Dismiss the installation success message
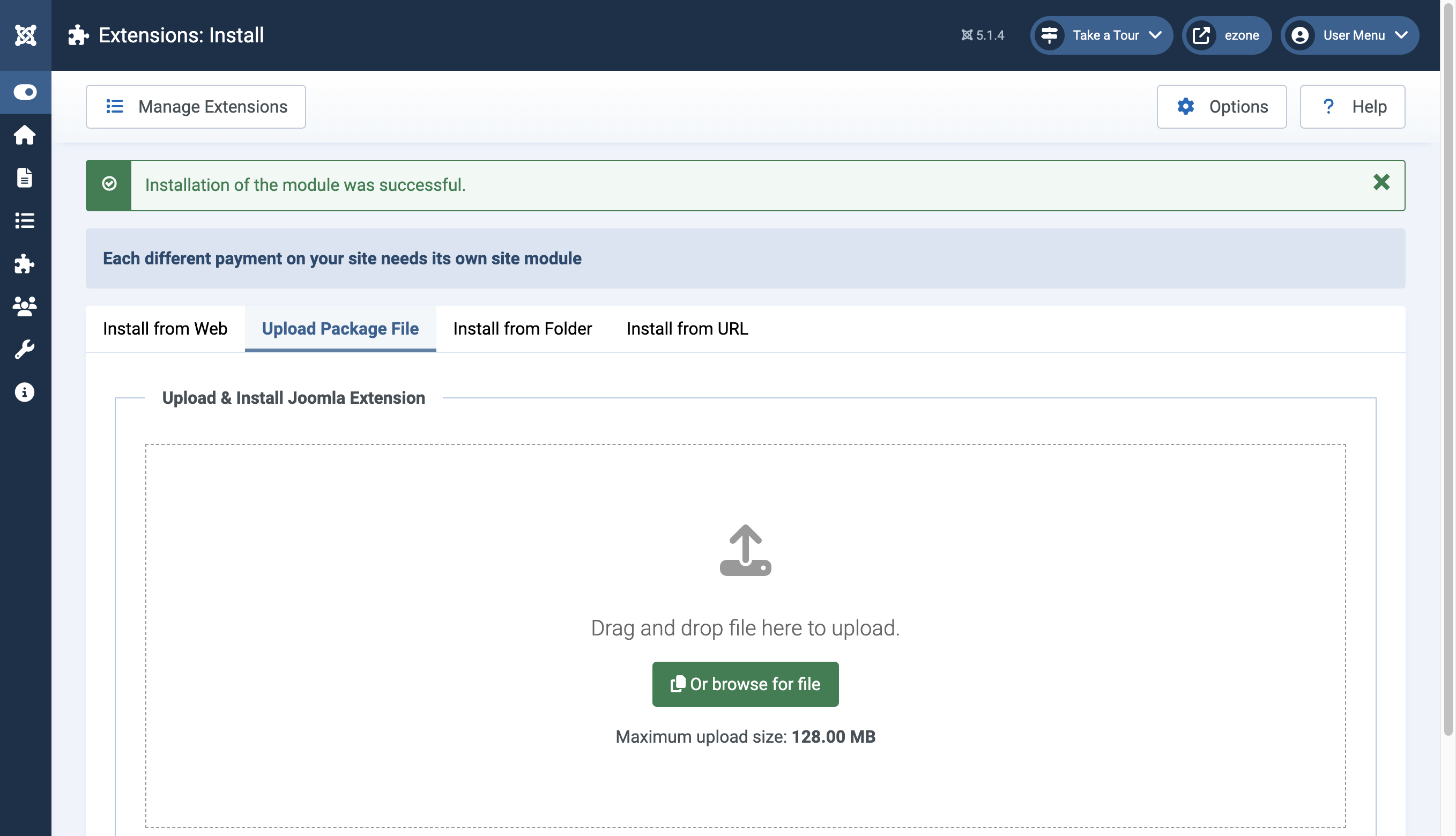1456x836 pixels. [1381, 182]
